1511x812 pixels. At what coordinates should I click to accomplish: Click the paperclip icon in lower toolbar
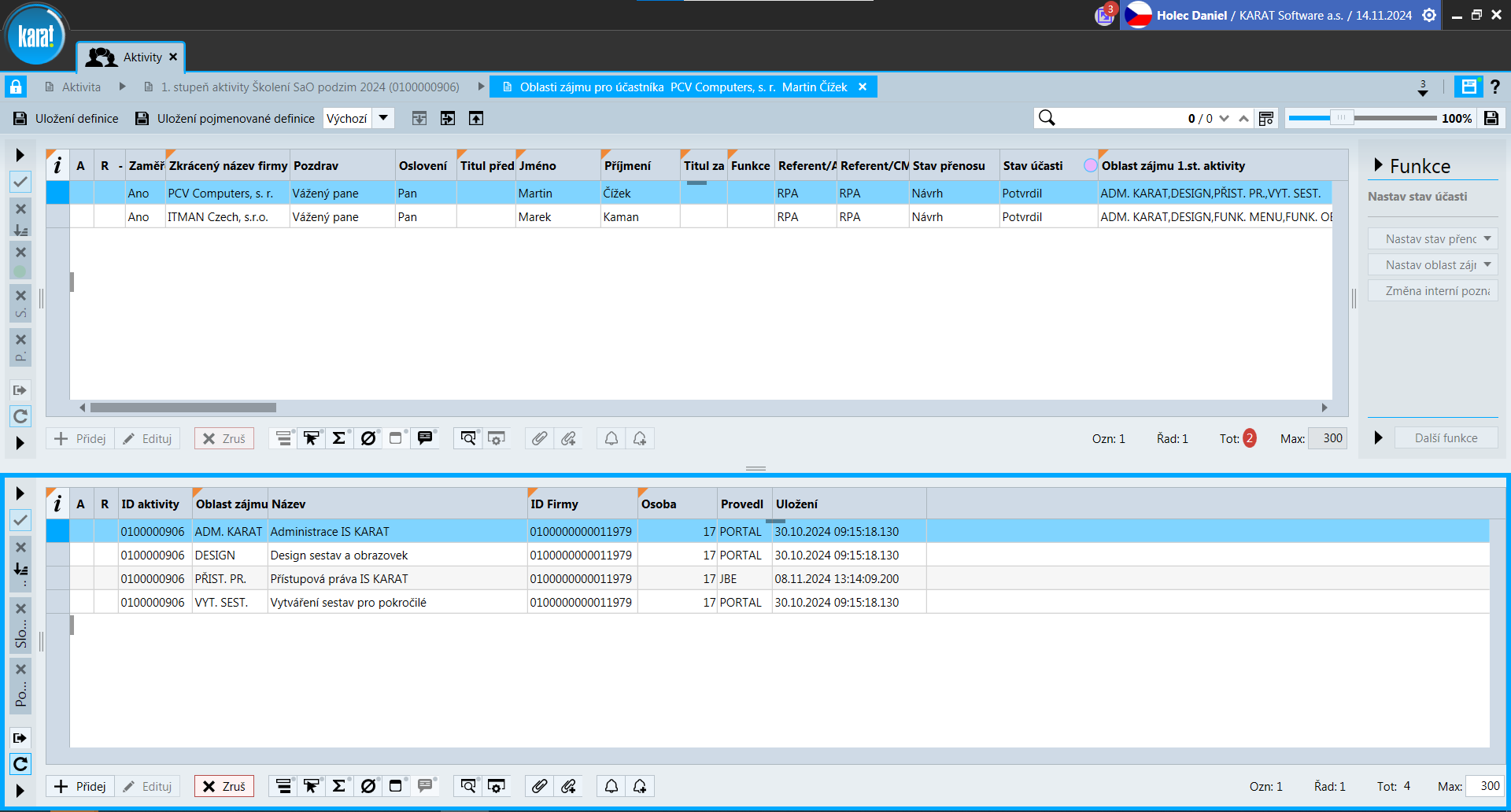point(539,786)
